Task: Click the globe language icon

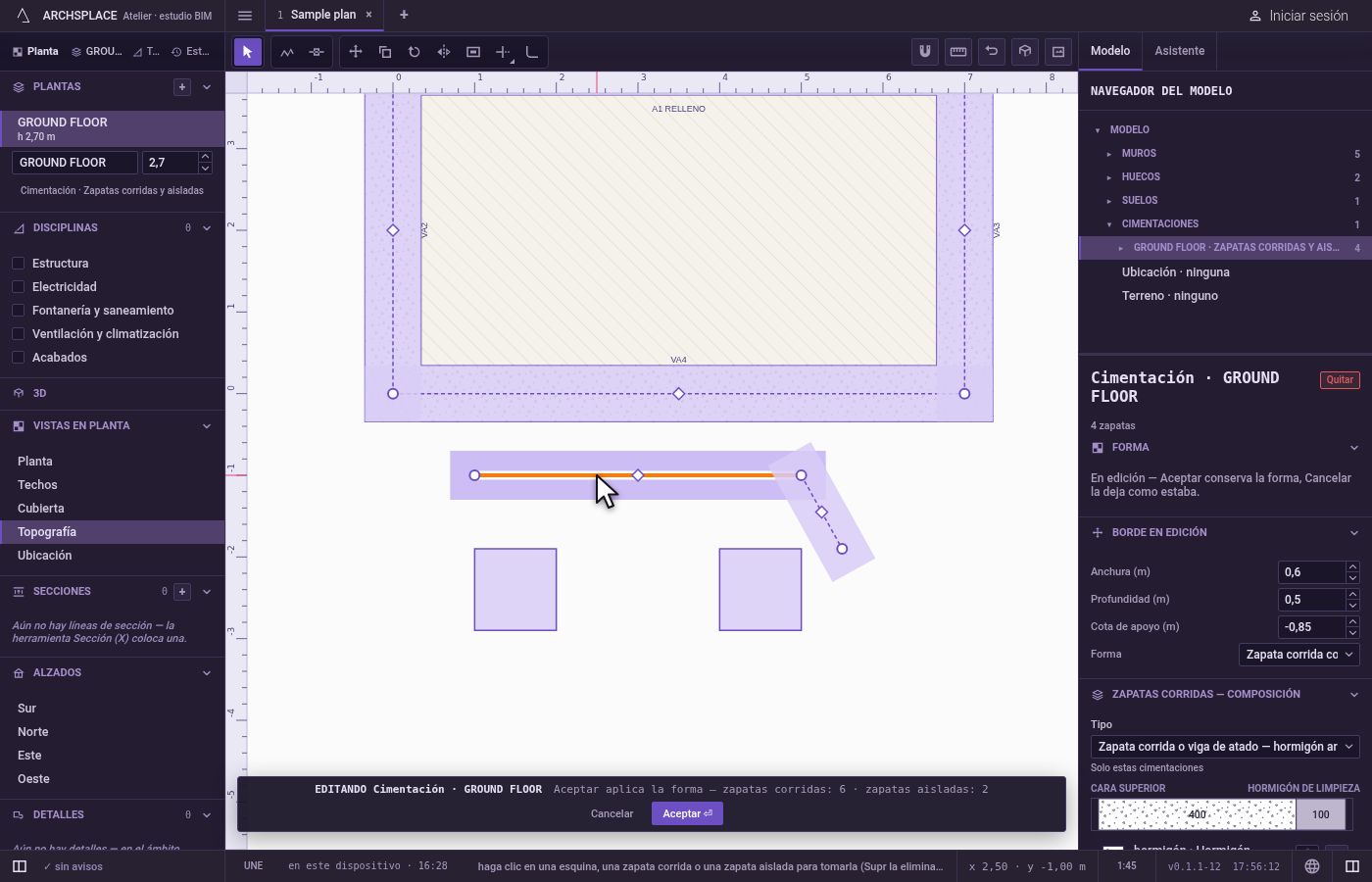Action: click(x=1312, y=866)
